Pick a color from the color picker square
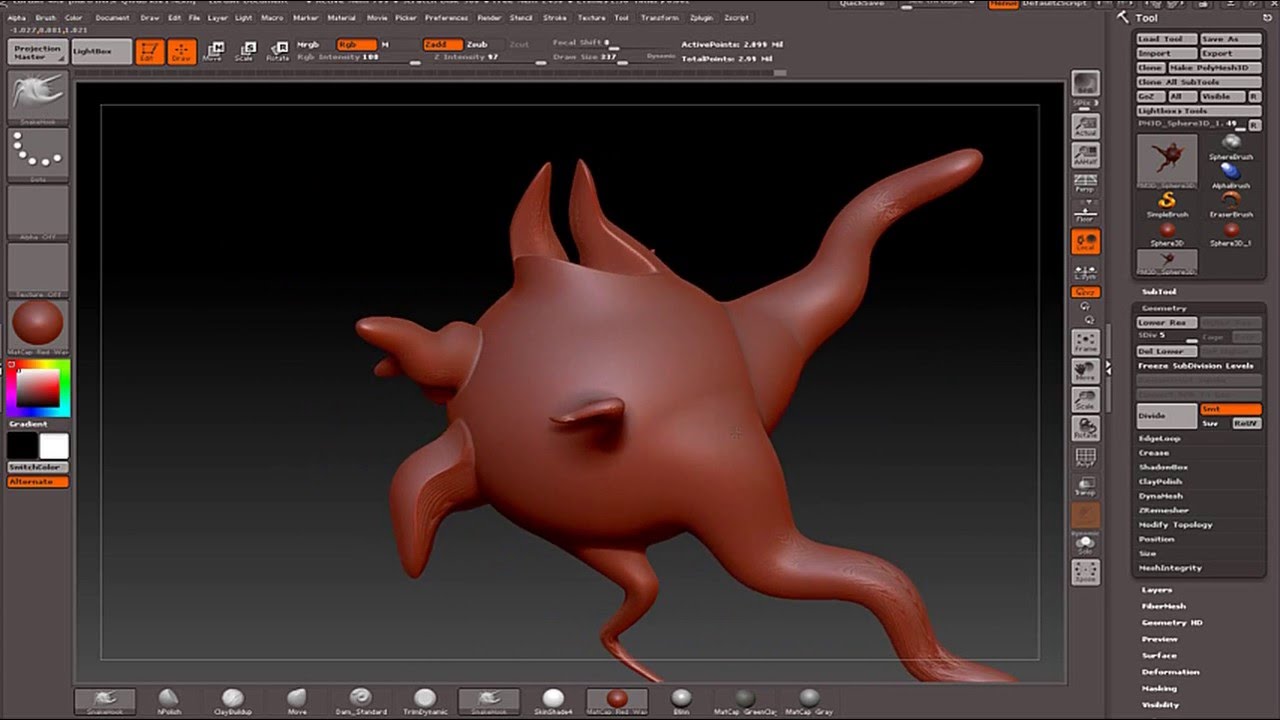1280x720 pixels. 37,388
